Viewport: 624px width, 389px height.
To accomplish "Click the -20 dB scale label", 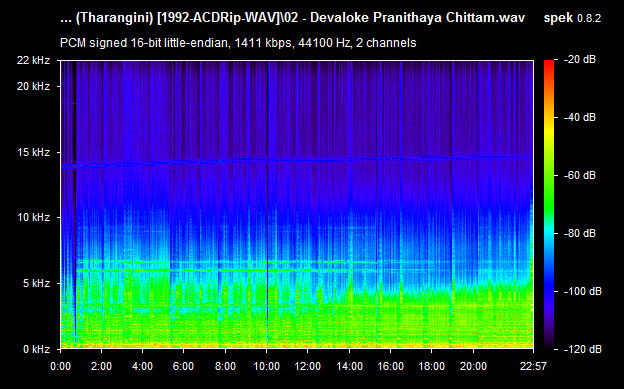I will [580, 59].
